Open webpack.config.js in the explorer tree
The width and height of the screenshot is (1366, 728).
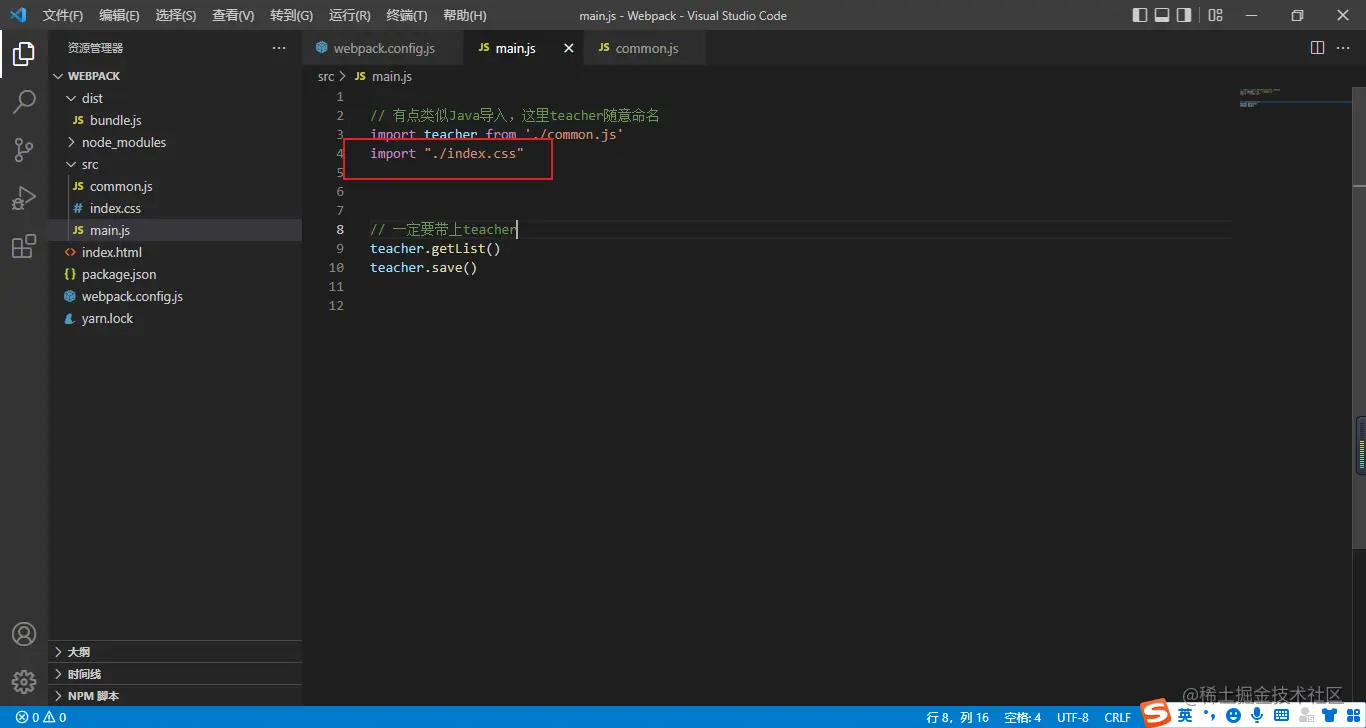pos(176,296)
